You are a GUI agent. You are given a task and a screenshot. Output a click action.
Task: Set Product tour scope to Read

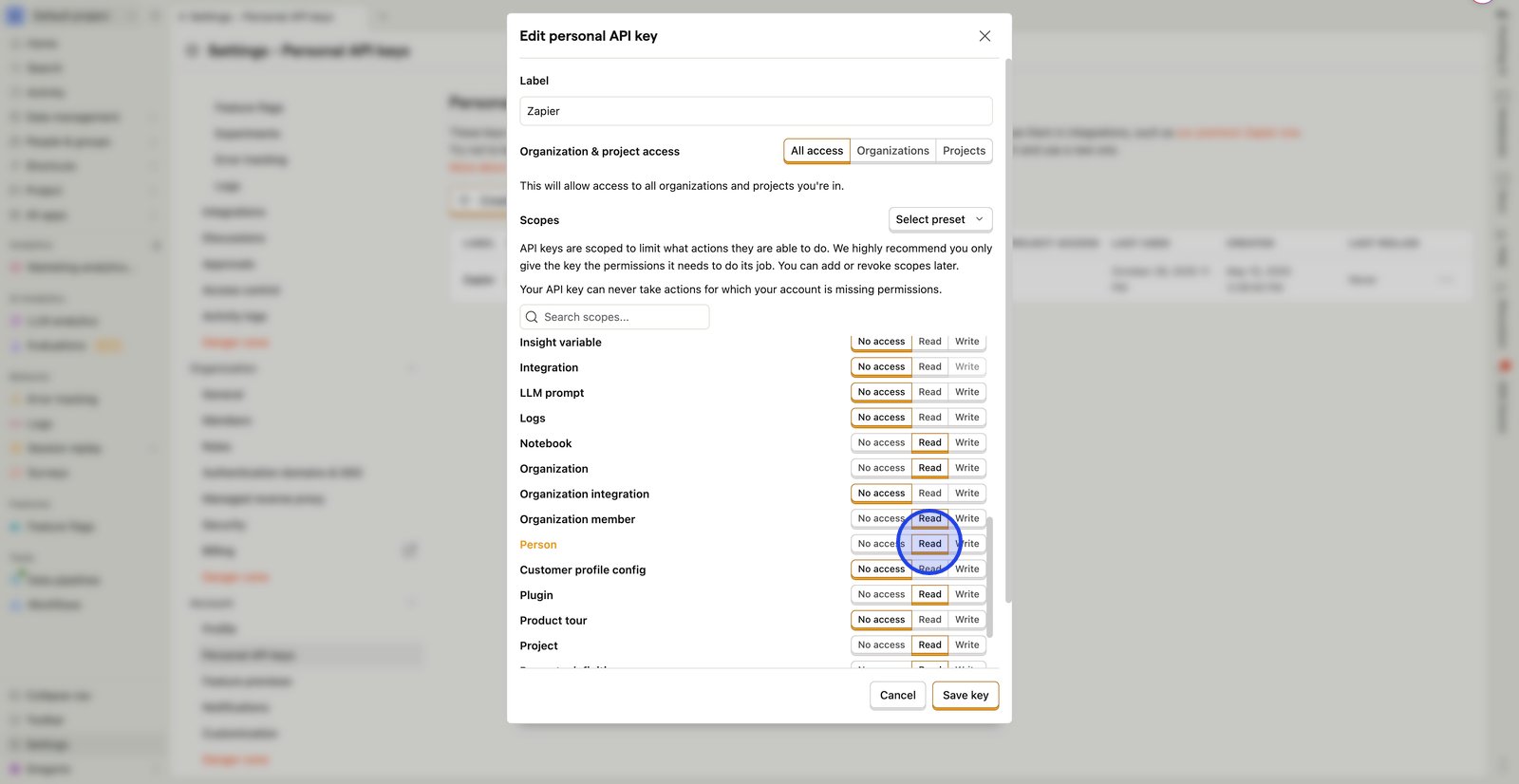(x=929, y=620)
